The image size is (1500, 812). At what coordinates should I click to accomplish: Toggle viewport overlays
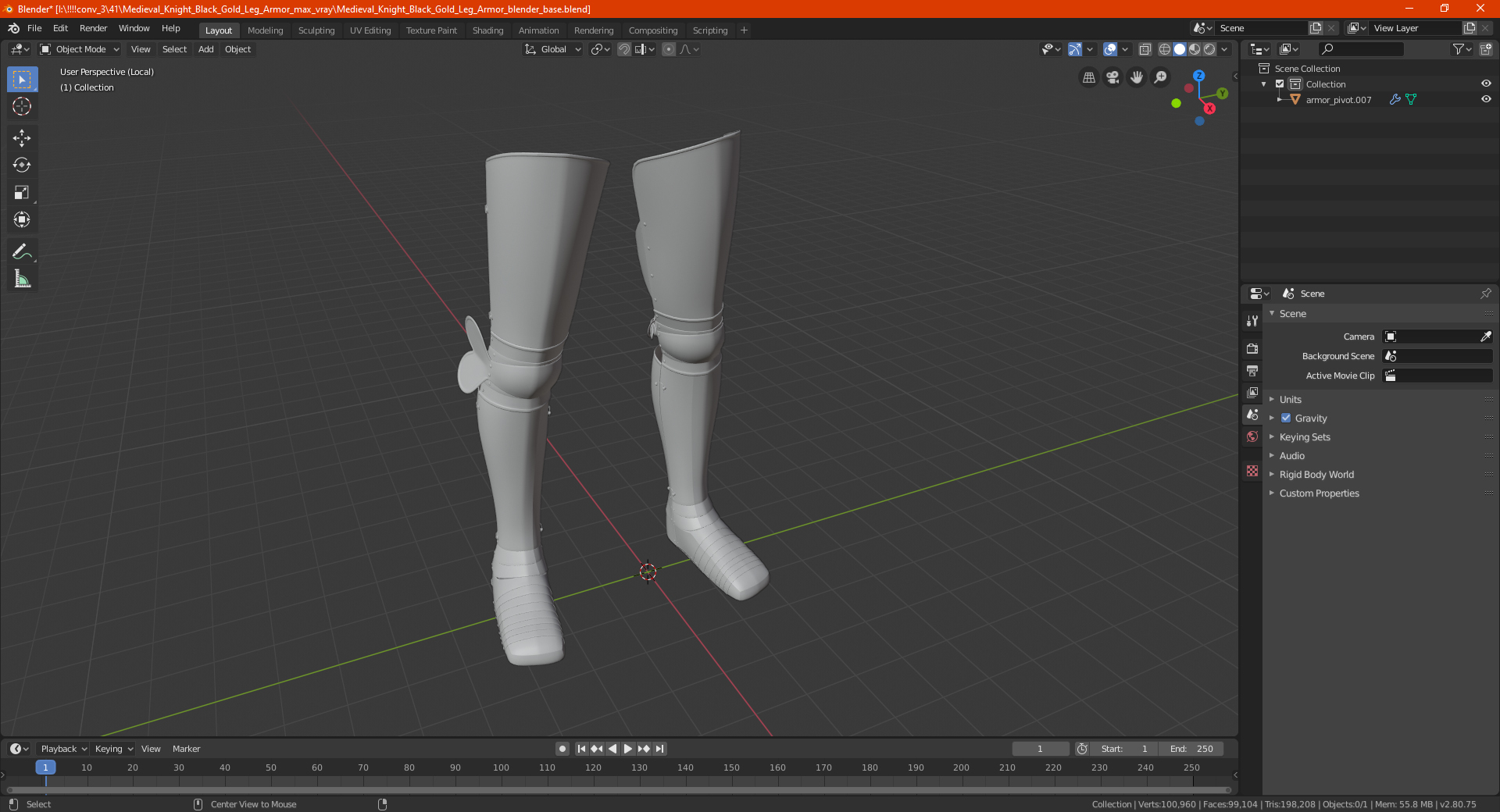(1110, 49)
